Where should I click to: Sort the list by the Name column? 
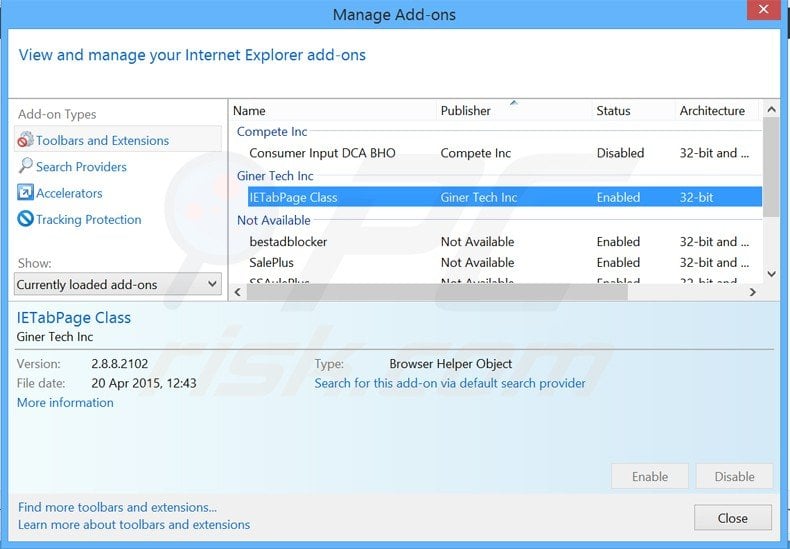click(333, 111)
